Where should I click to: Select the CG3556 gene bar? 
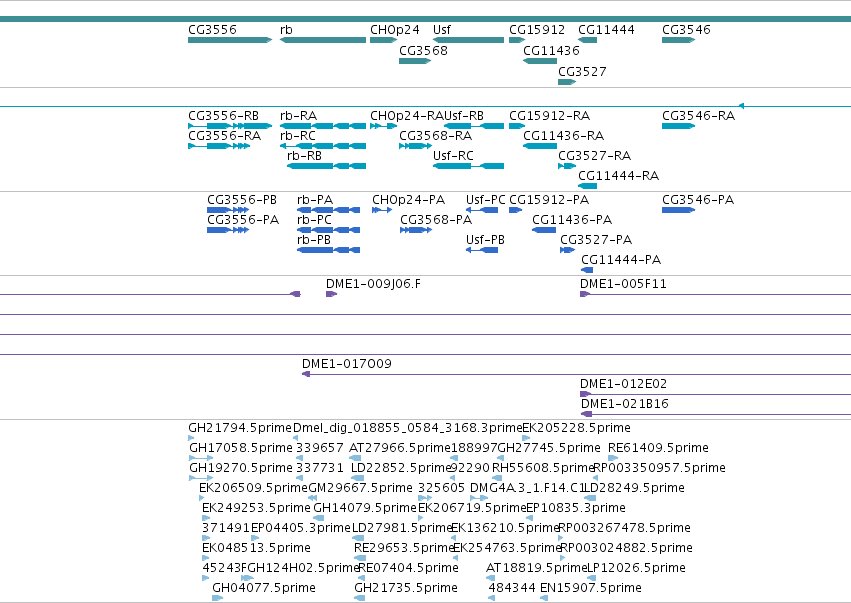tap(230, 40)
